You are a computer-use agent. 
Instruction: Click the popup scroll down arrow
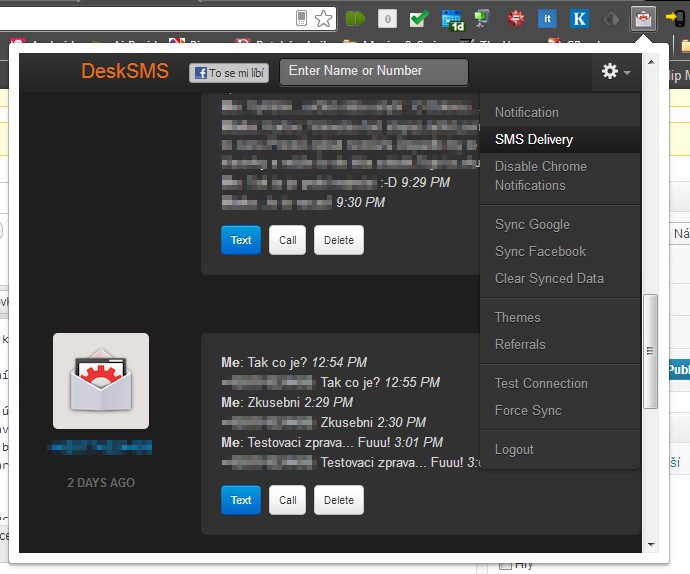point(651,545)
